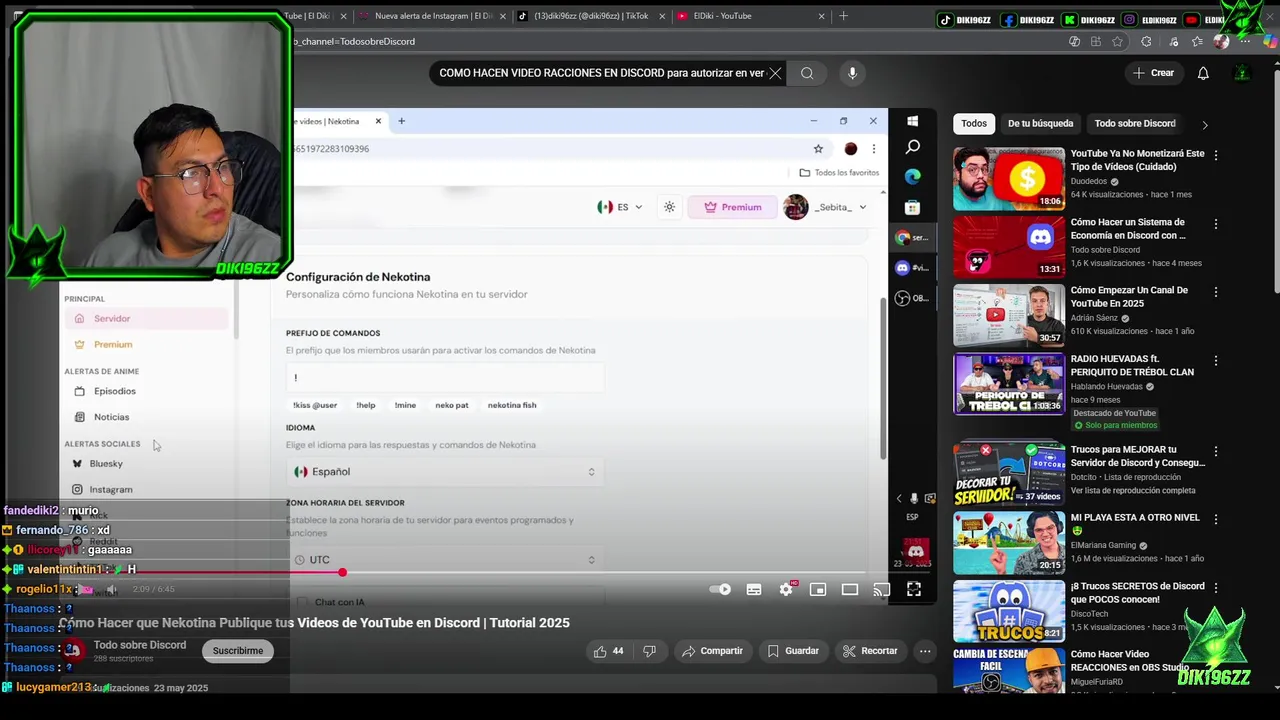The image size is (1280, 720).
Task: Click browser favorites star-list icon
Action: (1197, 42)
